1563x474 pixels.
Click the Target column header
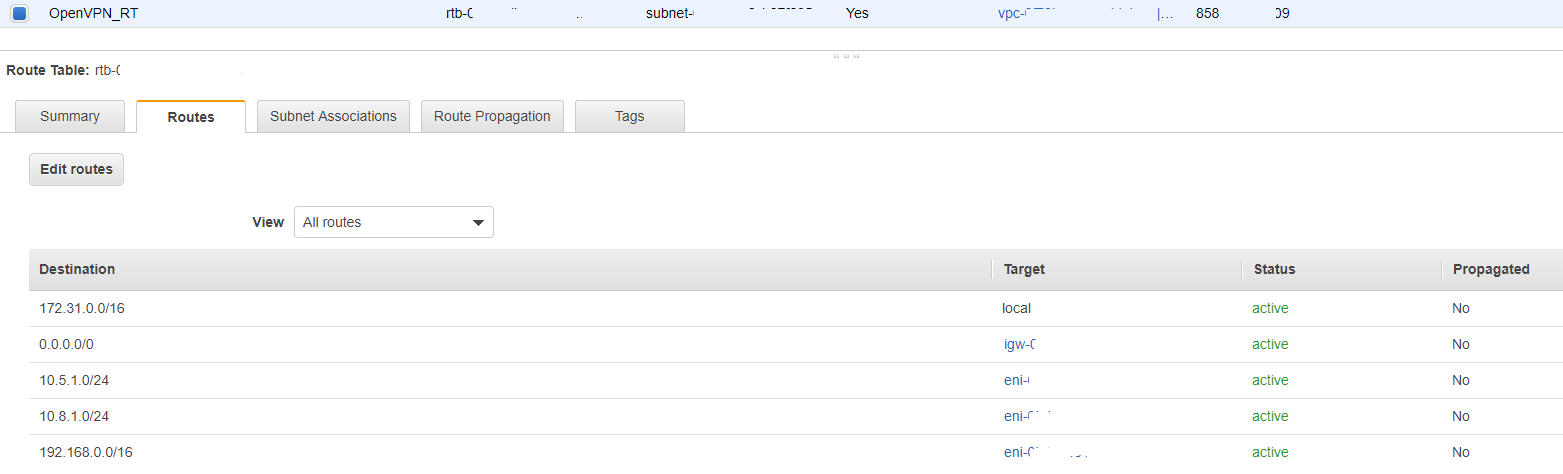pyautogui.click(x=1024, y=269)
